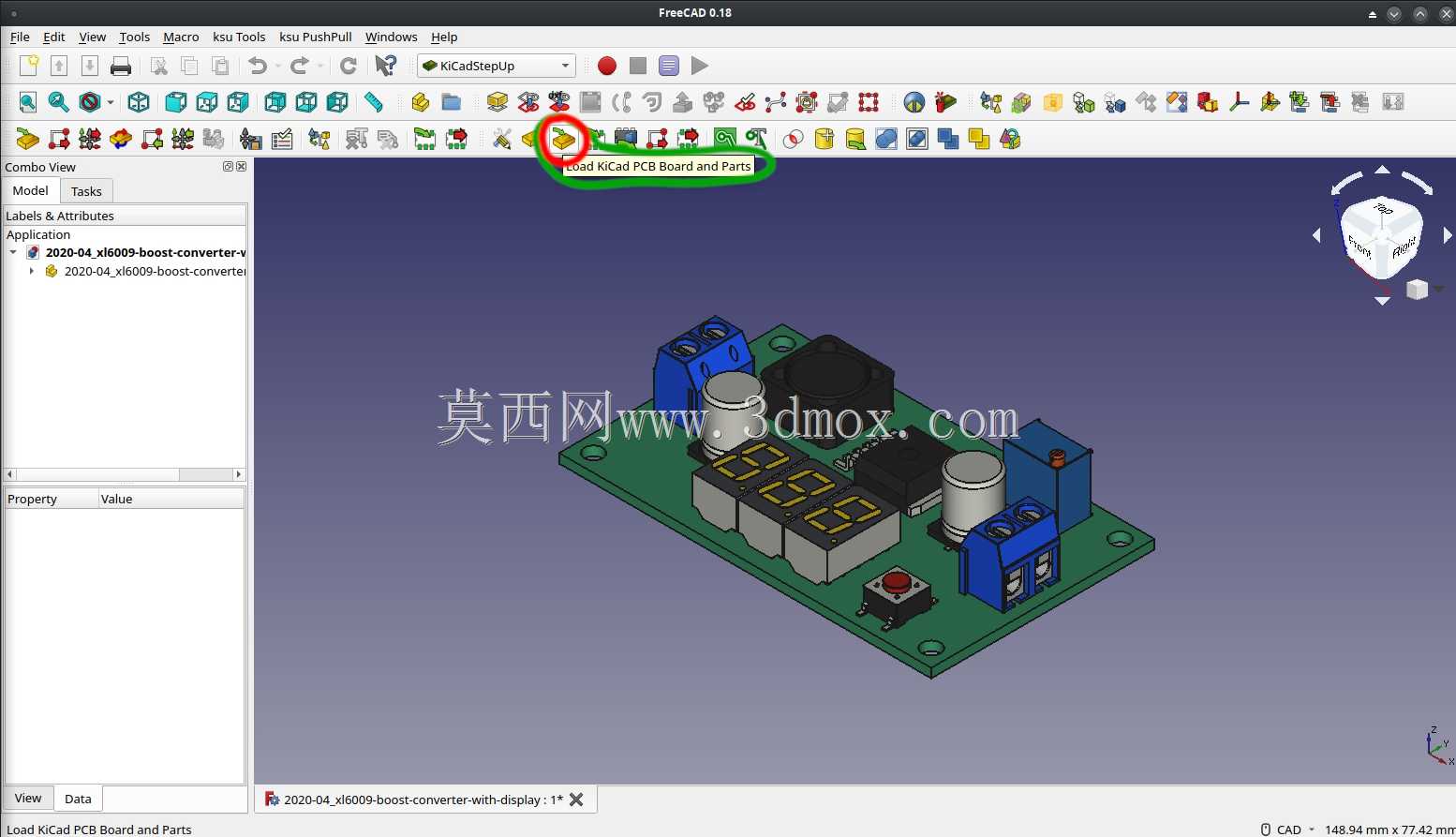The width and height of the screenshot is (1456, 837).
Task: Click the blue folder group icon
Action: tap(452, 102)
